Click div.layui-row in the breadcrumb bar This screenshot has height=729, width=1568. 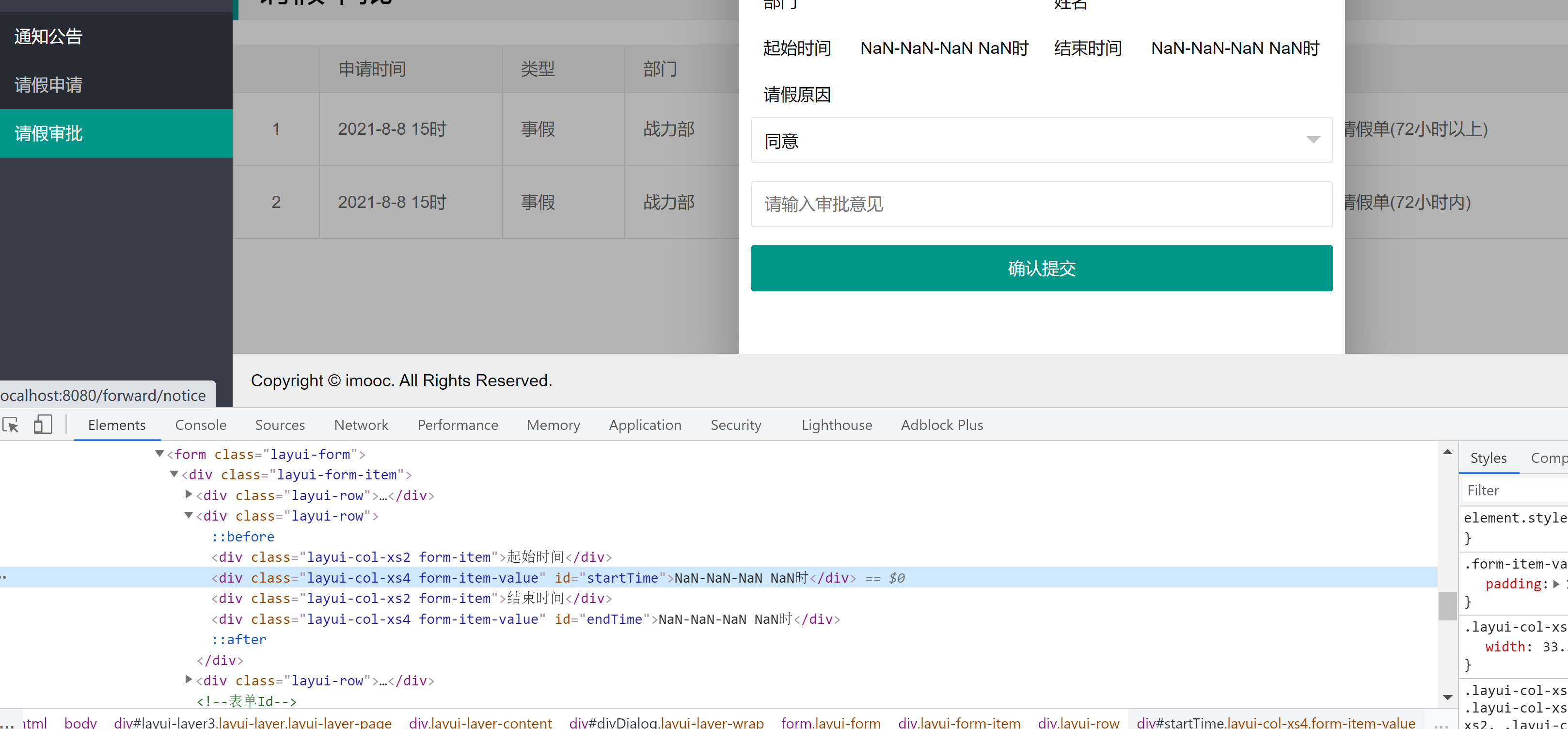tap(1078, 722)
